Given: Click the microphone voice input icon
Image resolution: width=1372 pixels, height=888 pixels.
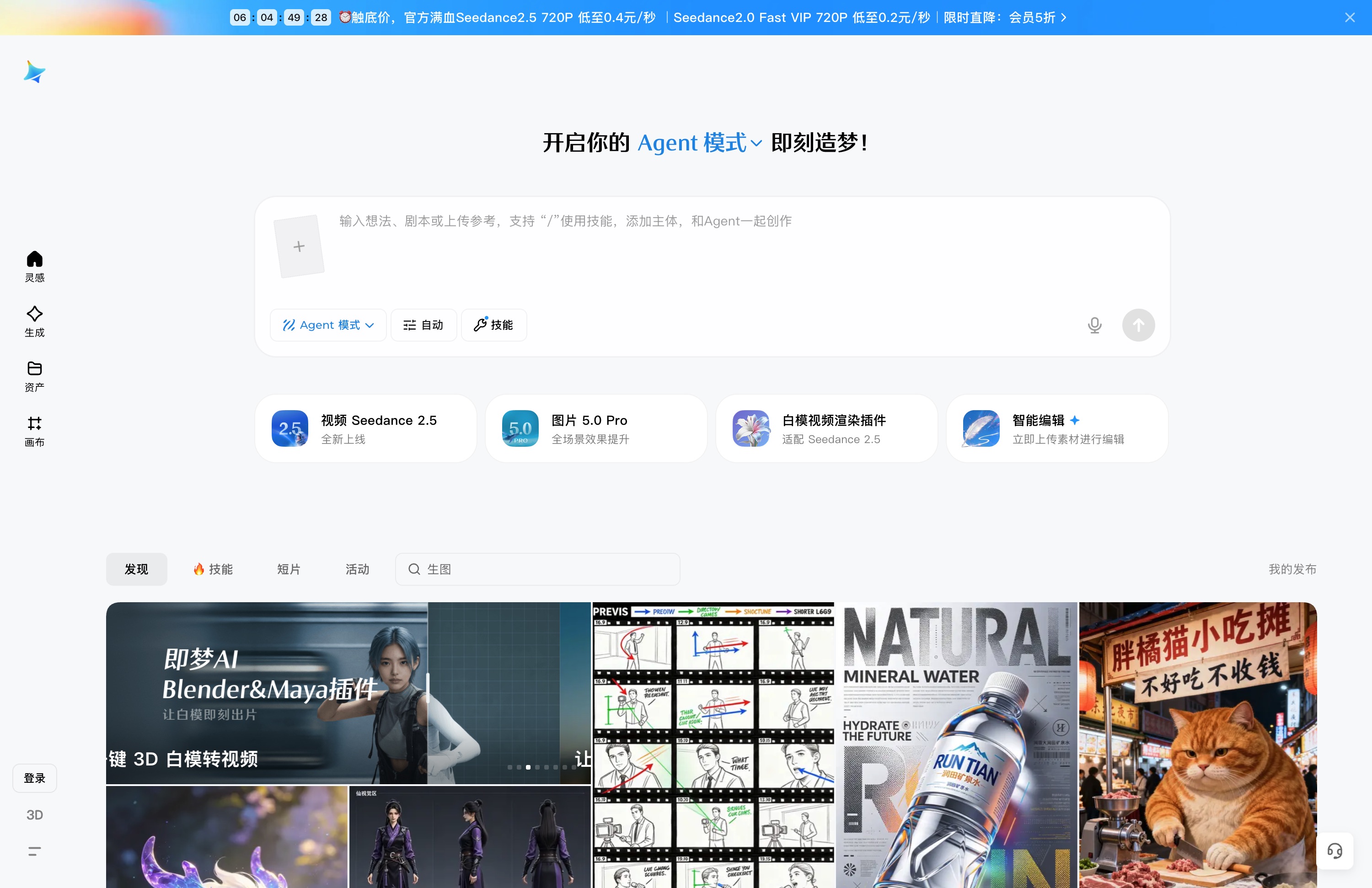Looking at the screenshot, I should (1095, 325).
